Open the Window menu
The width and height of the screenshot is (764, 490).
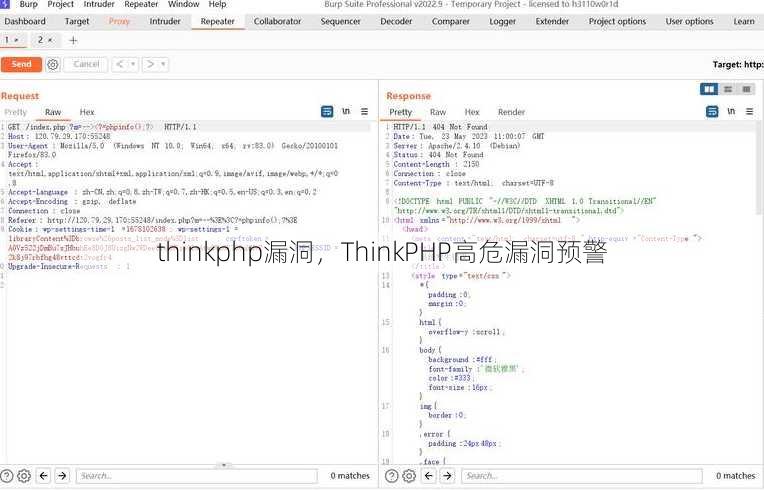point(183,4)
